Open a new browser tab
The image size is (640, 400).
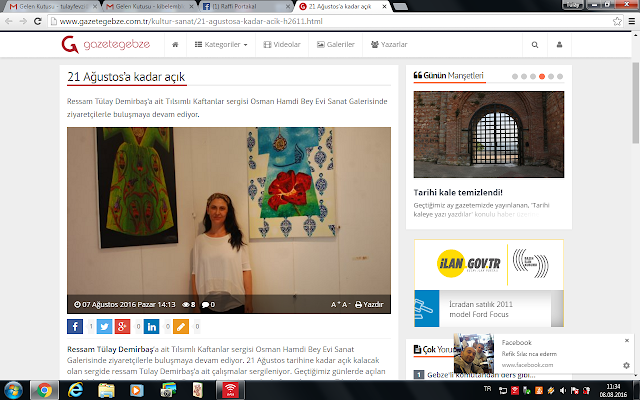[x=400, y=7]
